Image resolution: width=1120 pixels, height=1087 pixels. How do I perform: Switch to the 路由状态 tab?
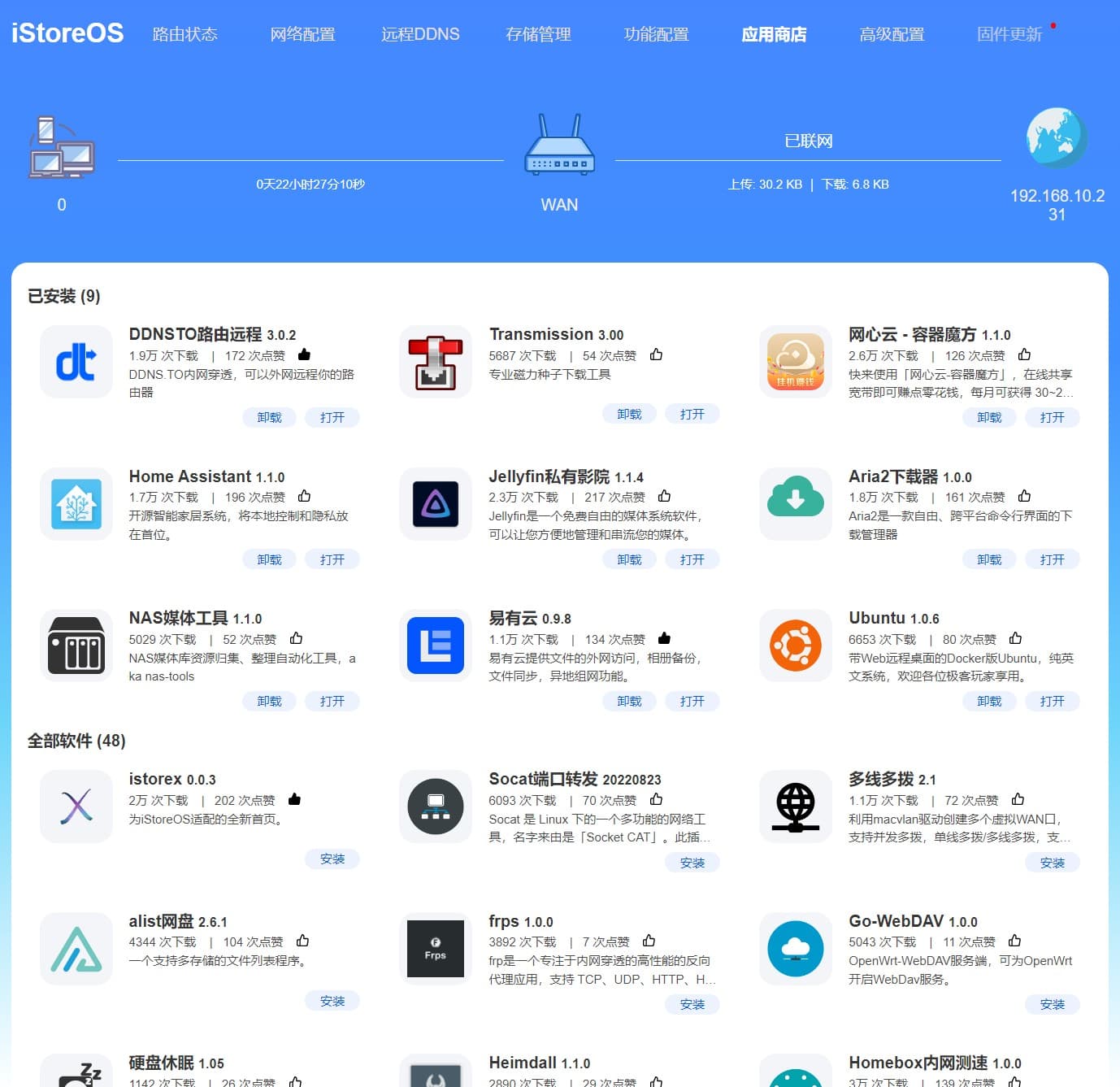click(x=184, y=34)
